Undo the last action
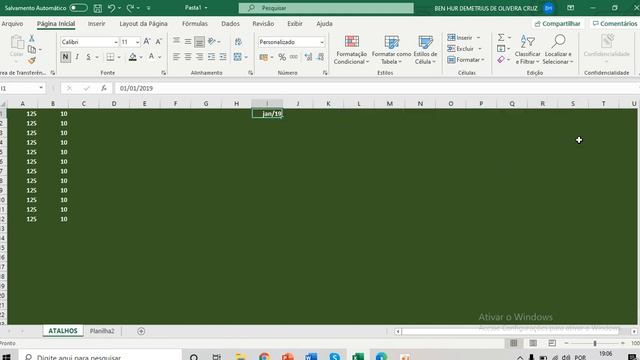 coord(111,8)
